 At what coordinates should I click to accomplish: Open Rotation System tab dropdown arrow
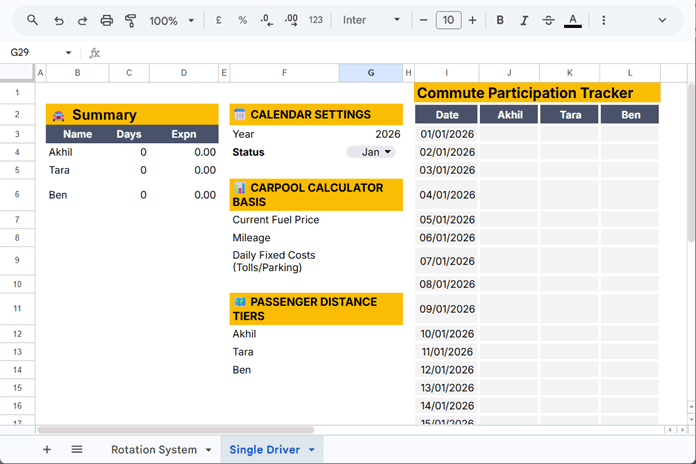pos(208,450)
